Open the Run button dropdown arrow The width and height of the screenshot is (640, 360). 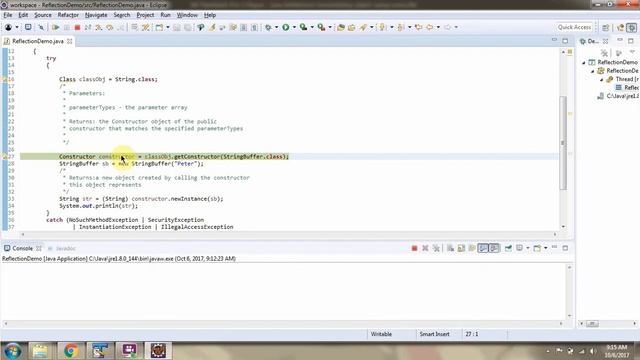(x=294, y=27)
